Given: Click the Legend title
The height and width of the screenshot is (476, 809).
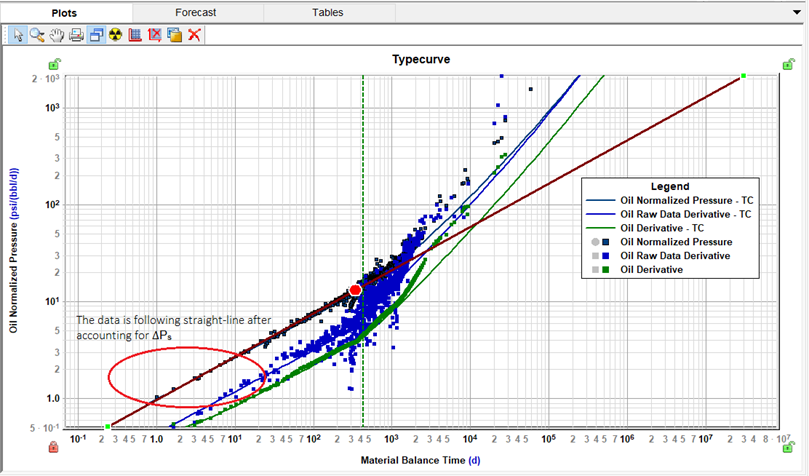Looking at the screenshot, I should (x=670, y=186).
